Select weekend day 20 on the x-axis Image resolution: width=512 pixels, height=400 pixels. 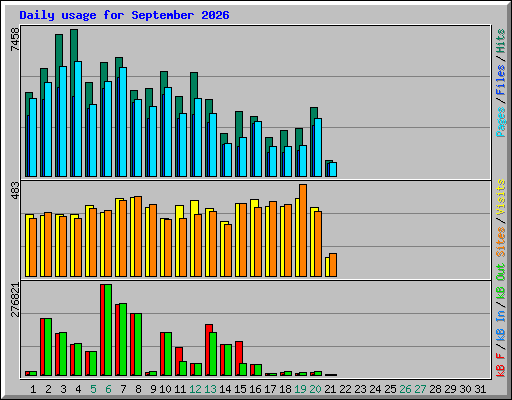click(x=315, y=389)
